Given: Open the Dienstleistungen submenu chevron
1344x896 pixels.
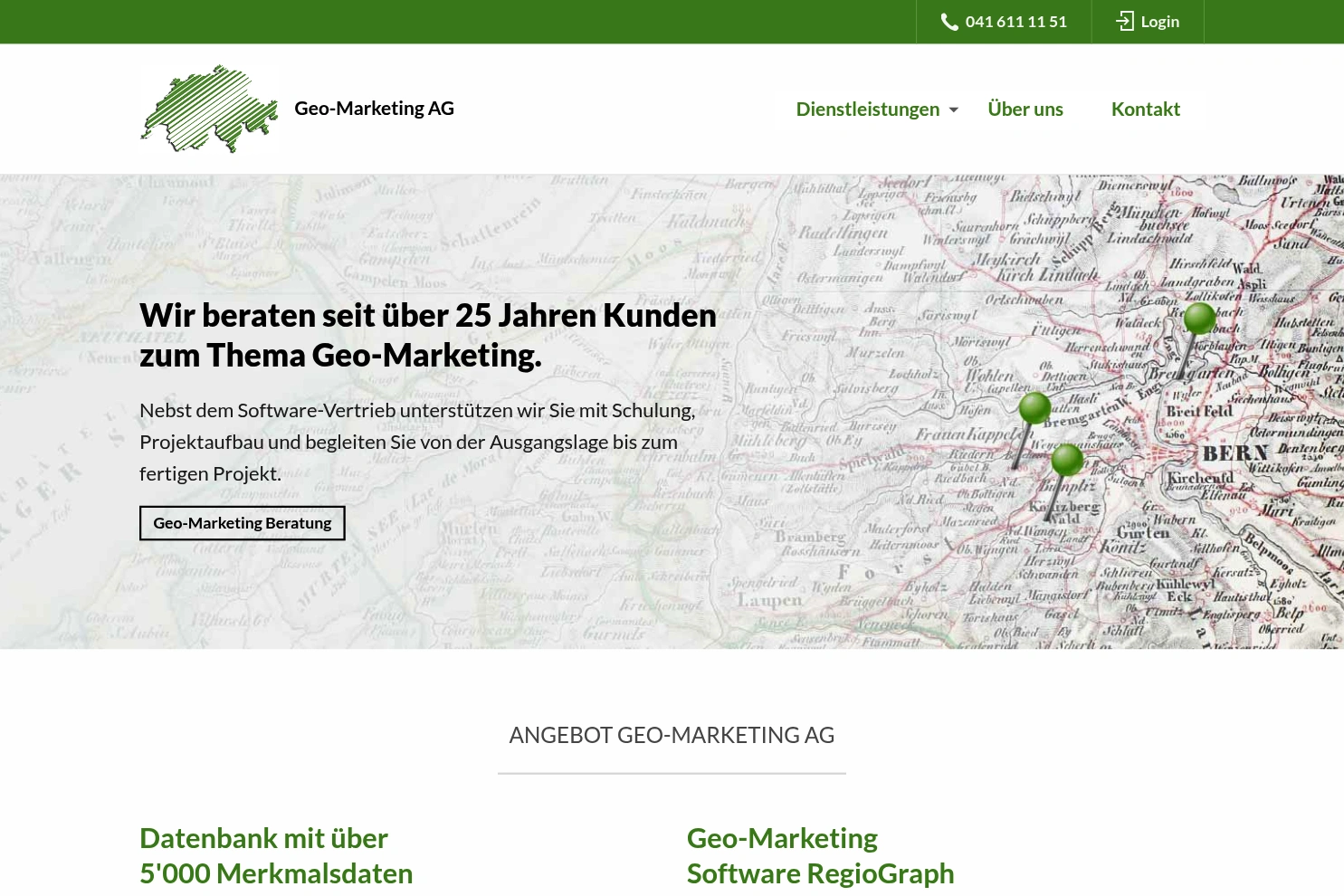Looking at the screenshot, I should (x=953, y=110).
